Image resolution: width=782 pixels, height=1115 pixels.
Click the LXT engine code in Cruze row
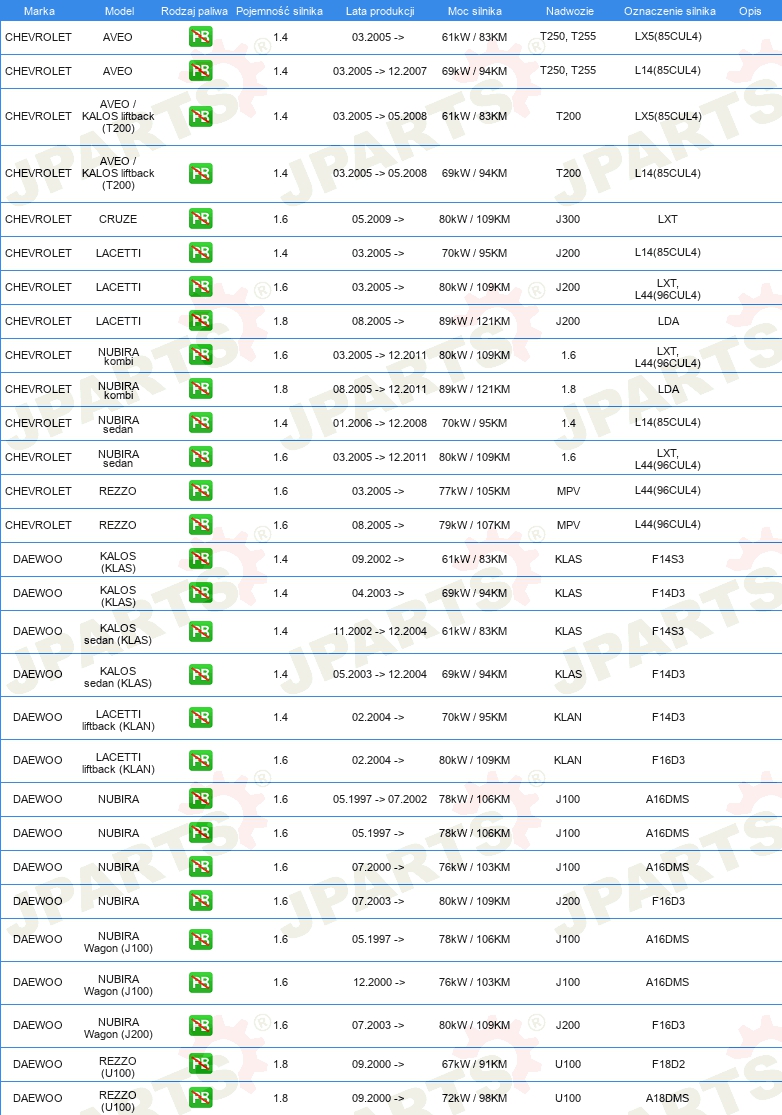(668, 219)
